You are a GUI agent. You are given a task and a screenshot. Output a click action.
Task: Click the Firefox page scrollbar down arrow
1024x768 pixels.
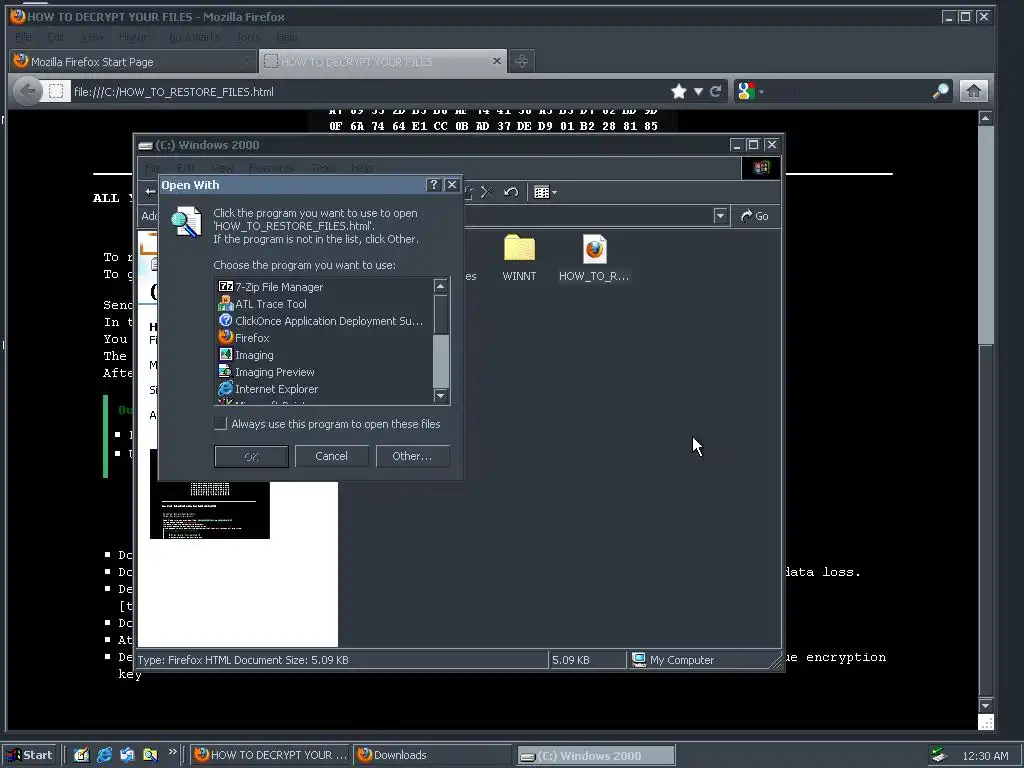985,705
